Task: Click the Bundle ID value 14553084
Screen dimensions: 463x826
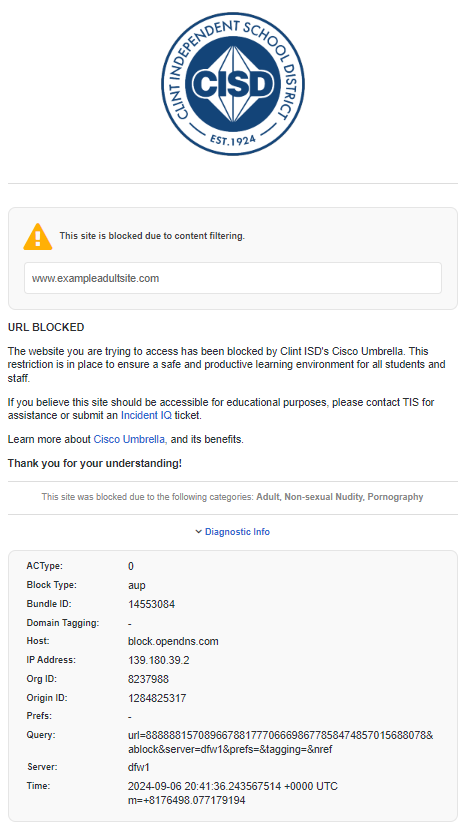Action: point(151,604)
